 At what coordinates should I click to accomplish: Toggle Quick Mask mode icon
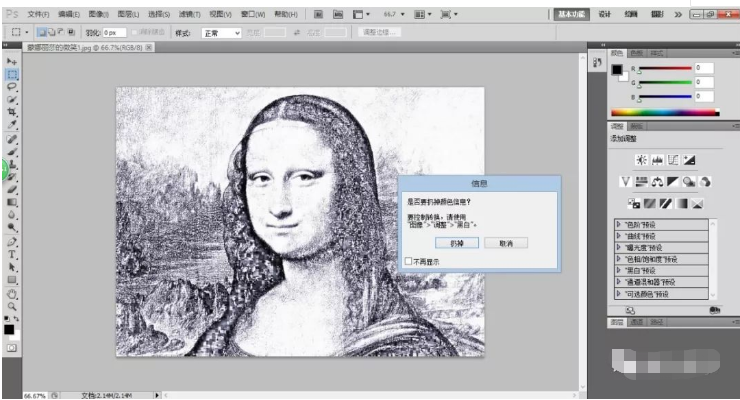pos(11,348)
